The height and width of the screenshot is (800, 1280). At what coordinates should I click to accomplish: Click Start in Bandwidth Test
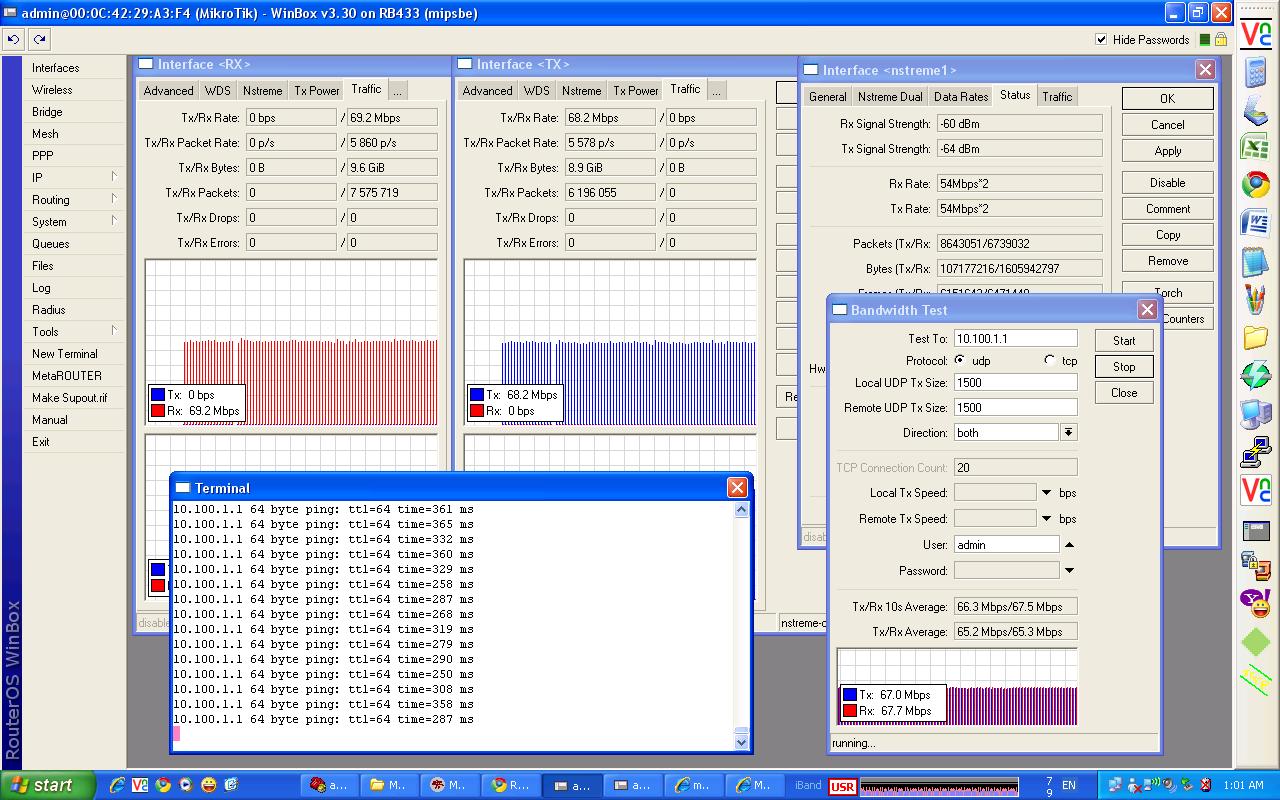(1124, 341)
